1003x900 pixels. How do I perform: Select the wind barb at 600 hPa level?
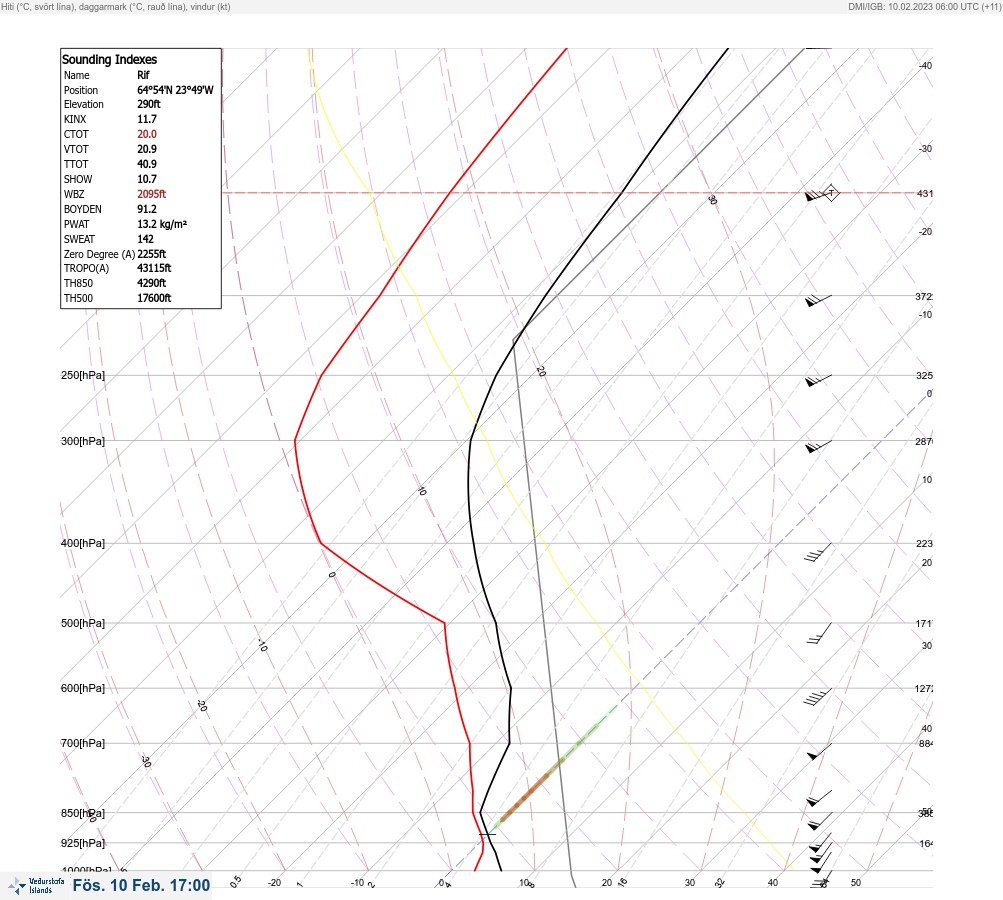coord(818,697)
